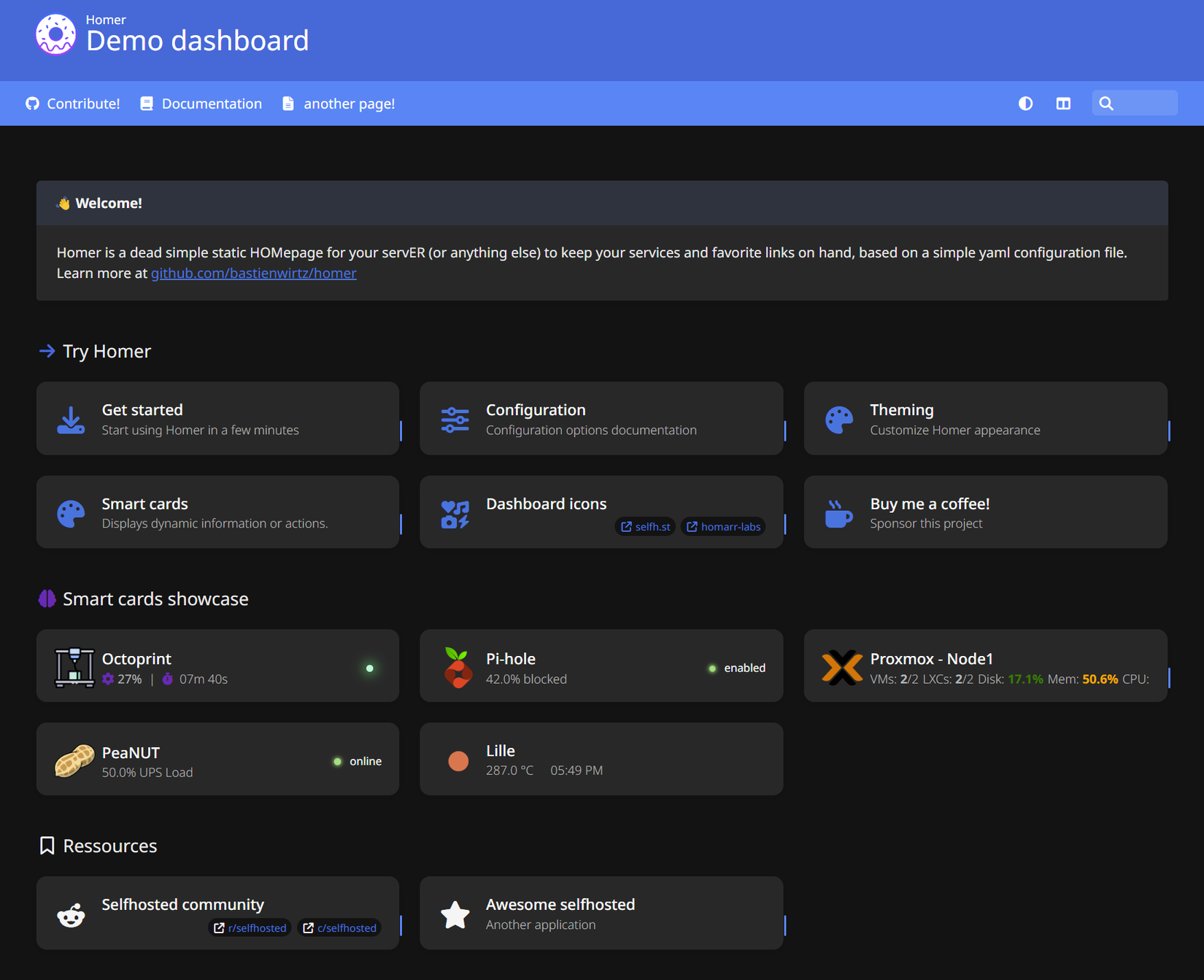1204x980 pixels.
Task: Open the github.com/bastienwirtz/homer link
Action: tap(254, 272)
